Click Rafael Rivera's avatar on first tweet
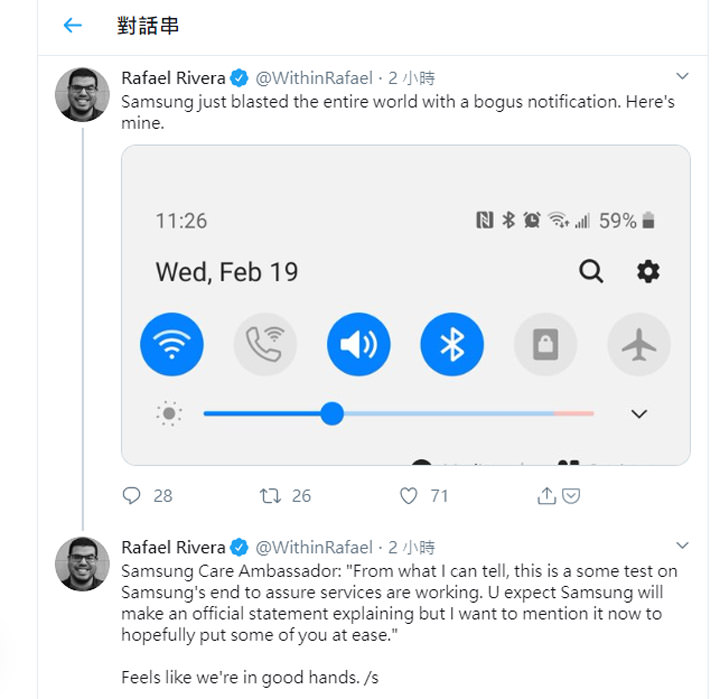720x699 pixels. coord(82,95)
